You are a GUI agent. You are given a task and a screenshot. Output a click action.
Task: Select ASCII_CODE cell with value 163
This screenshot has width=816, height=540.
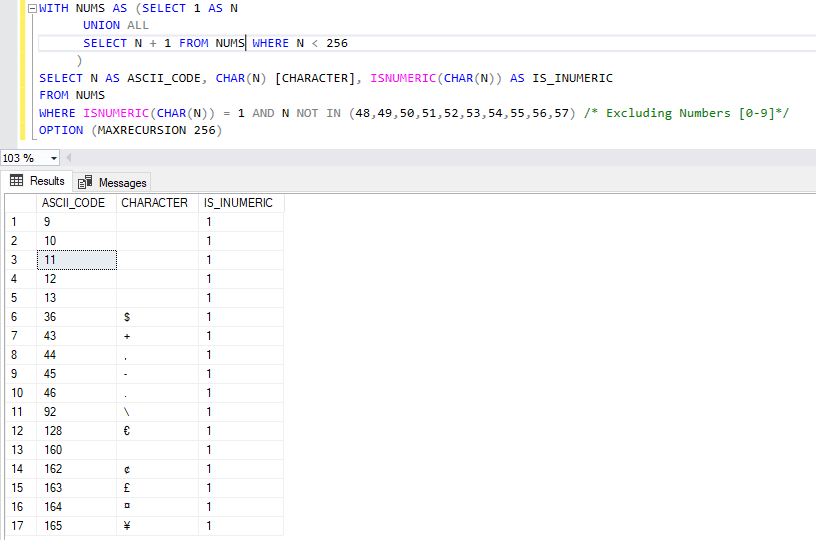point(76,488)
